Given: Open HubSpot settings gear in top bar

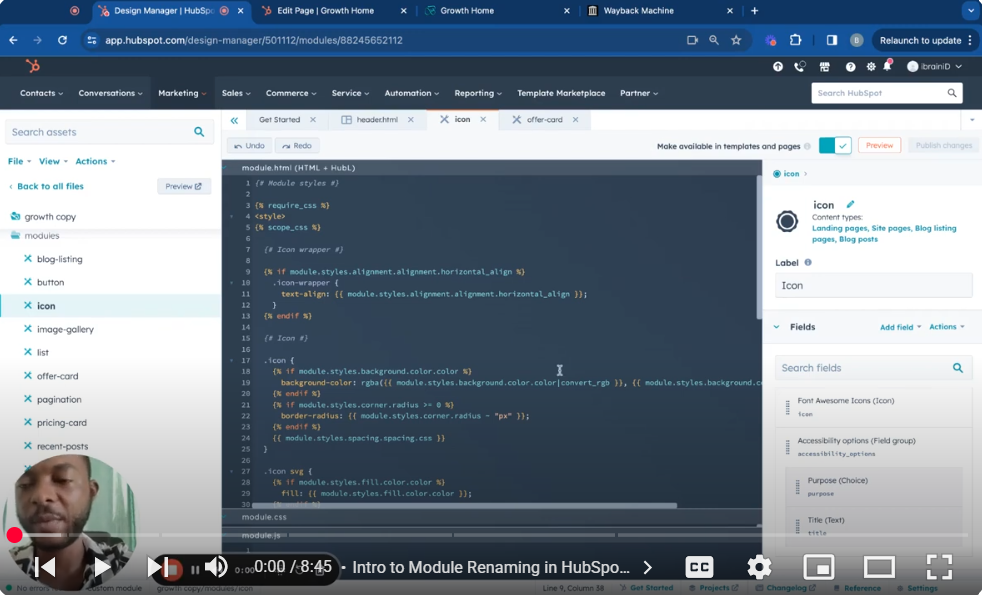Looking at the screenshot, I should point(871,66).
